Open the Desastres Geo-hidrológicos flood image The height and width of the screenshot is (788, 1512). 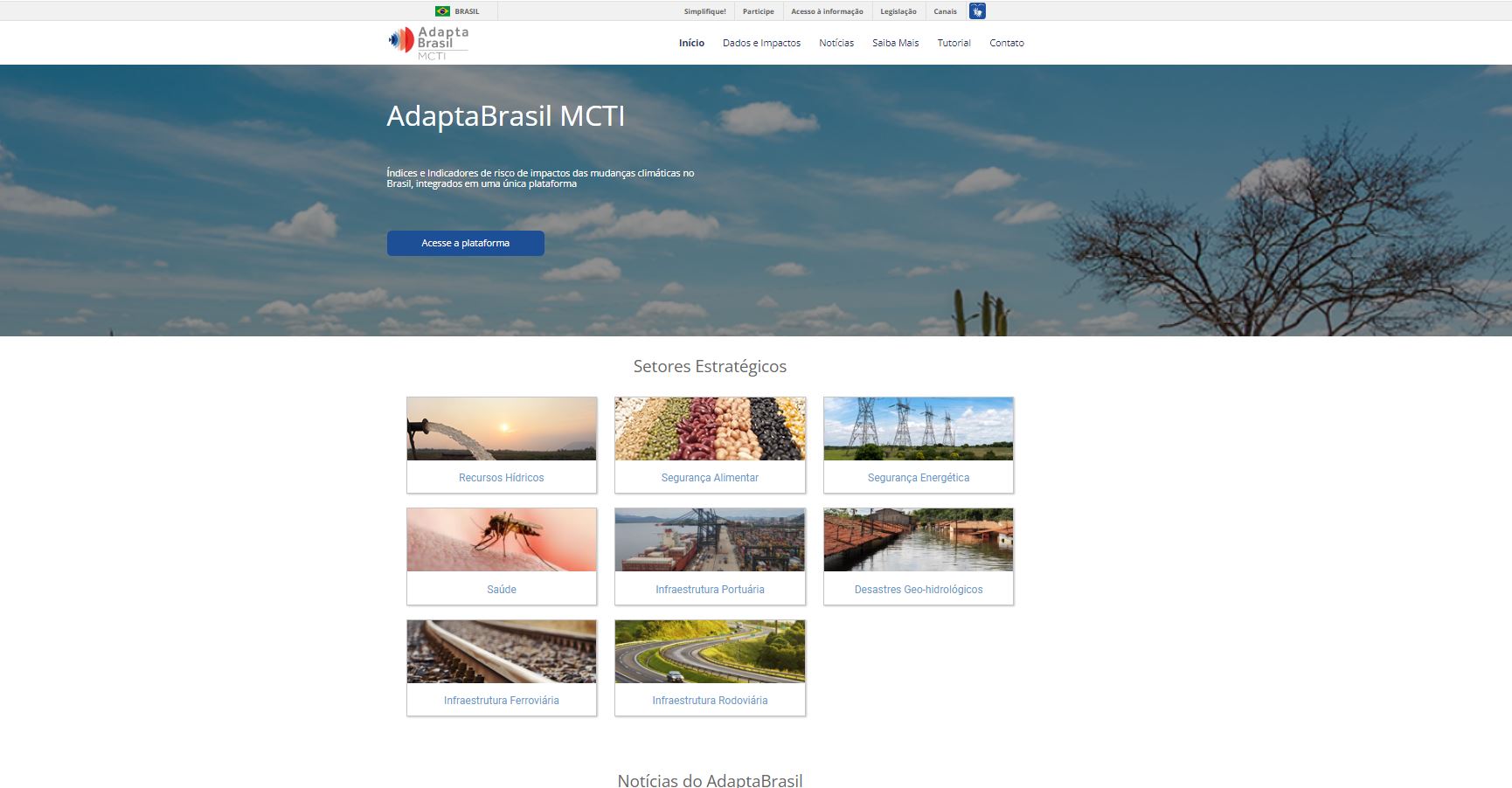[919, 540]
